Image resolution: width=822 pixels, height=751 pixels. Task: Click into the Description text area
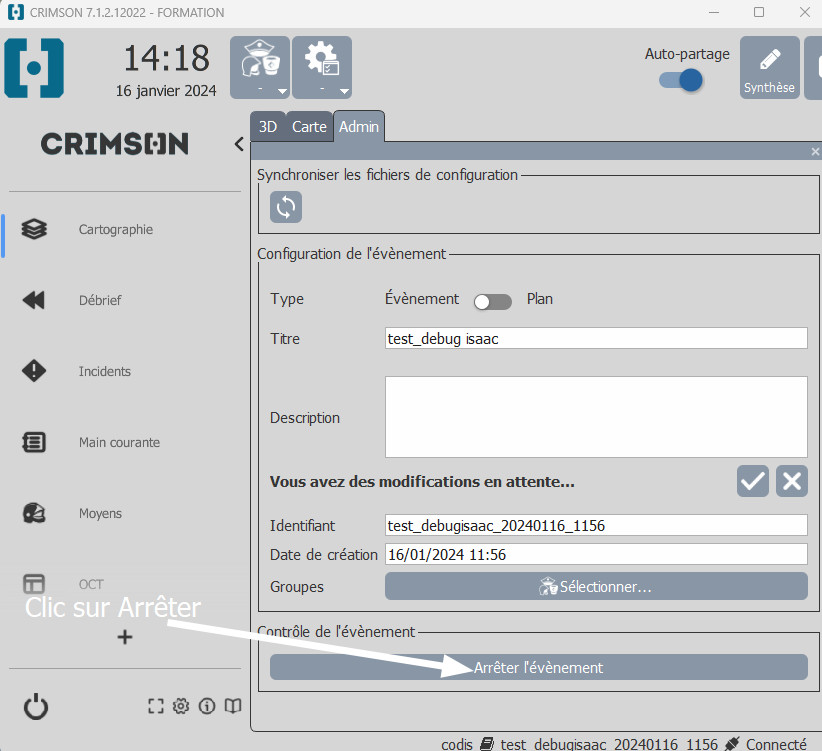[596, 417]
